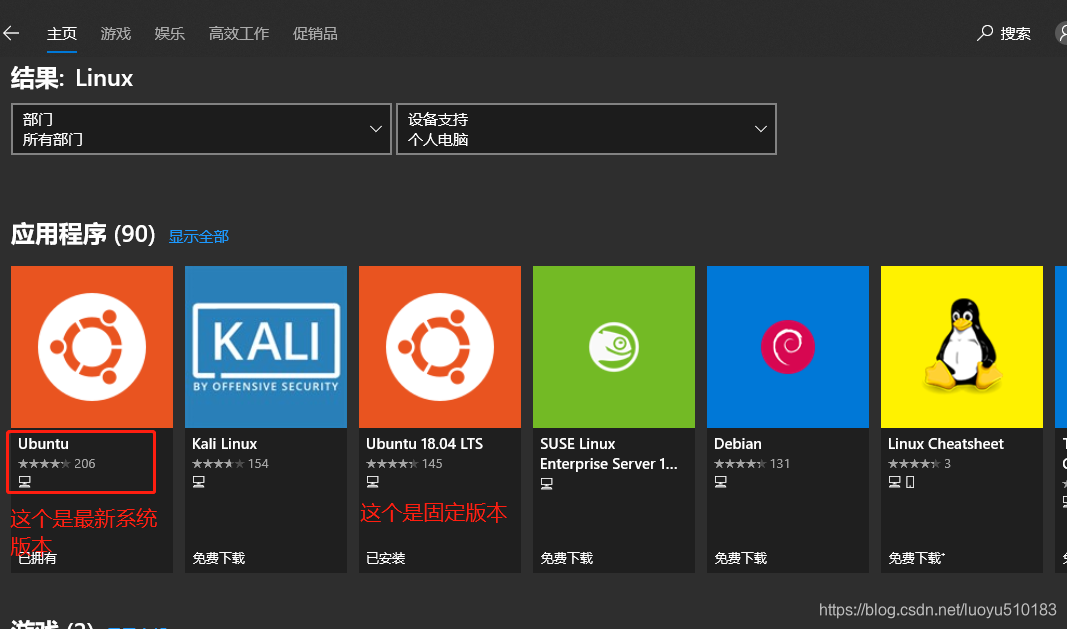This screenshot has width=1067, height=629.
Task: Click the Ubuntu star rating 206
Action: coord(56,464)
